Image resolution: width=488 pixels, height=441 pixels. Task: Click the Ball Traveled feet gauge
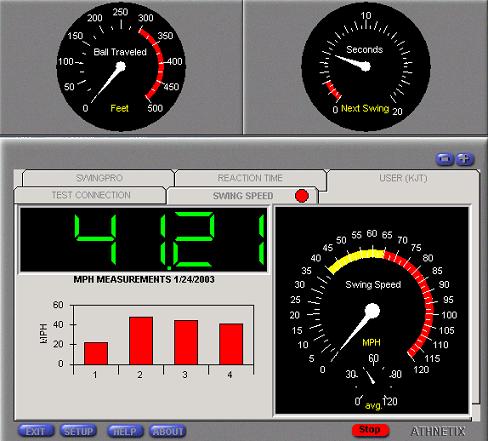tap(121, 66)
